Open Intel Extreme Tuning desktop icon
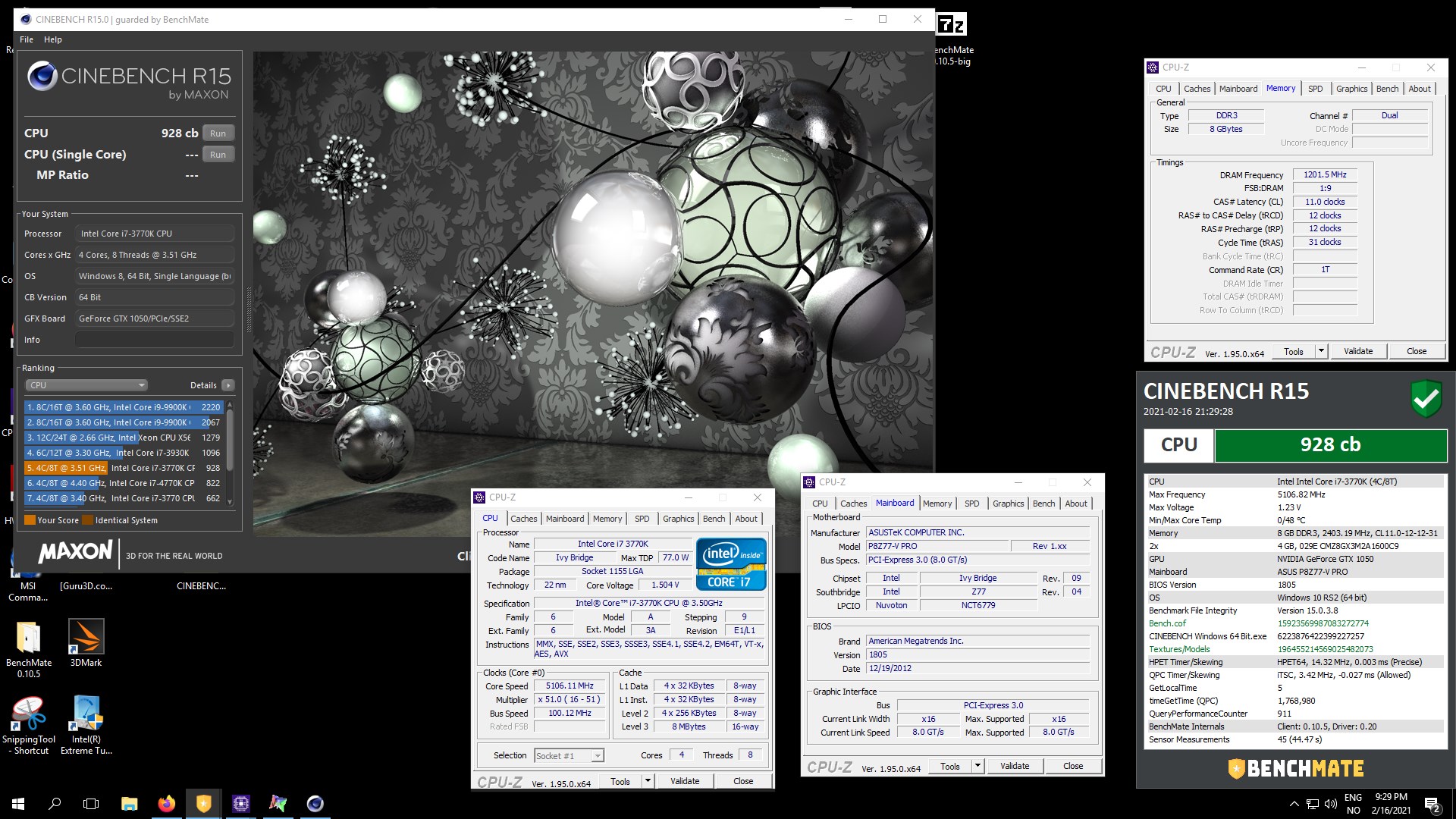The height and width of the screenshot is (819, 1456). tap(86, 725)
